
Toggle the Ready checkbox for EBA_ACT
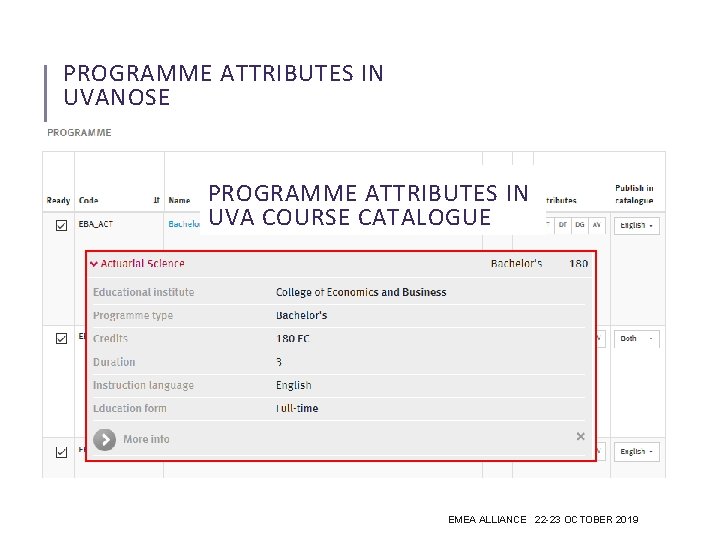coord(61,226)
